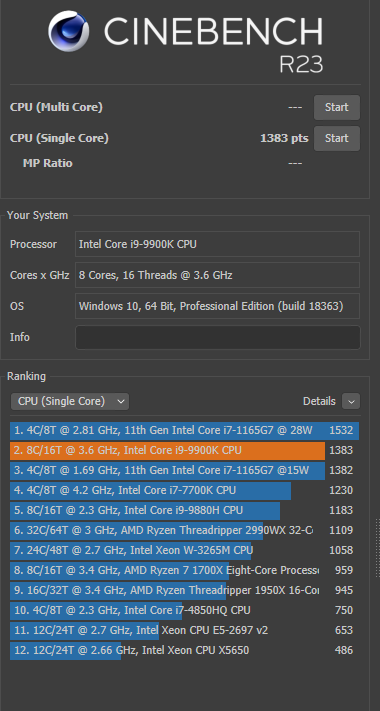Choose the Core i7-7700K ranking row
The width and height of the screenshot is (380, 711).
(185, 490)
